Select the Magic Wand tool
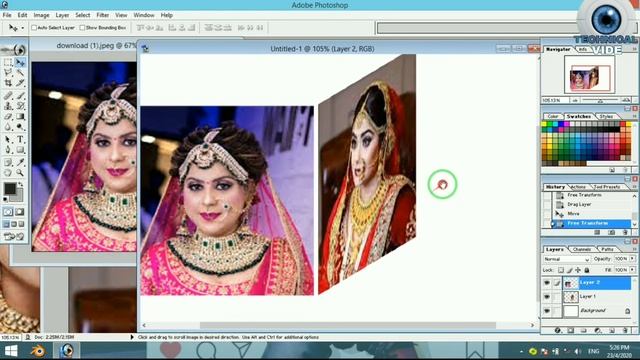This screenshot has height=360, width=640. point(20,73)
